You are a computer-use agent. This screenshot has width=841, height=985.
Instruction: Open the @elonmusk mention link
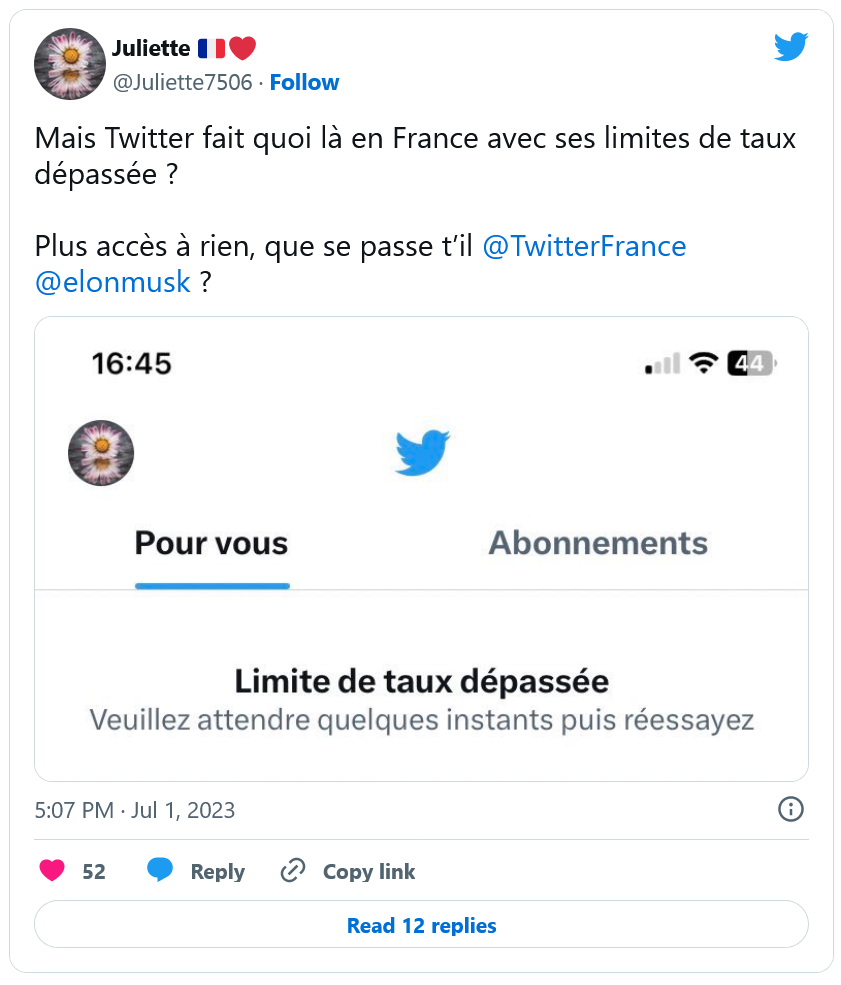coord(112,282)
